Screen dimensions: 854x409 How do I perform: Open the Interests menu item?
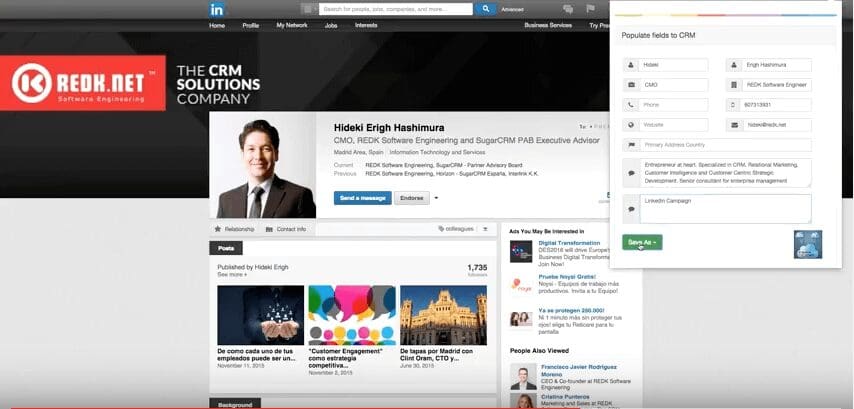[x=366, y=26]
